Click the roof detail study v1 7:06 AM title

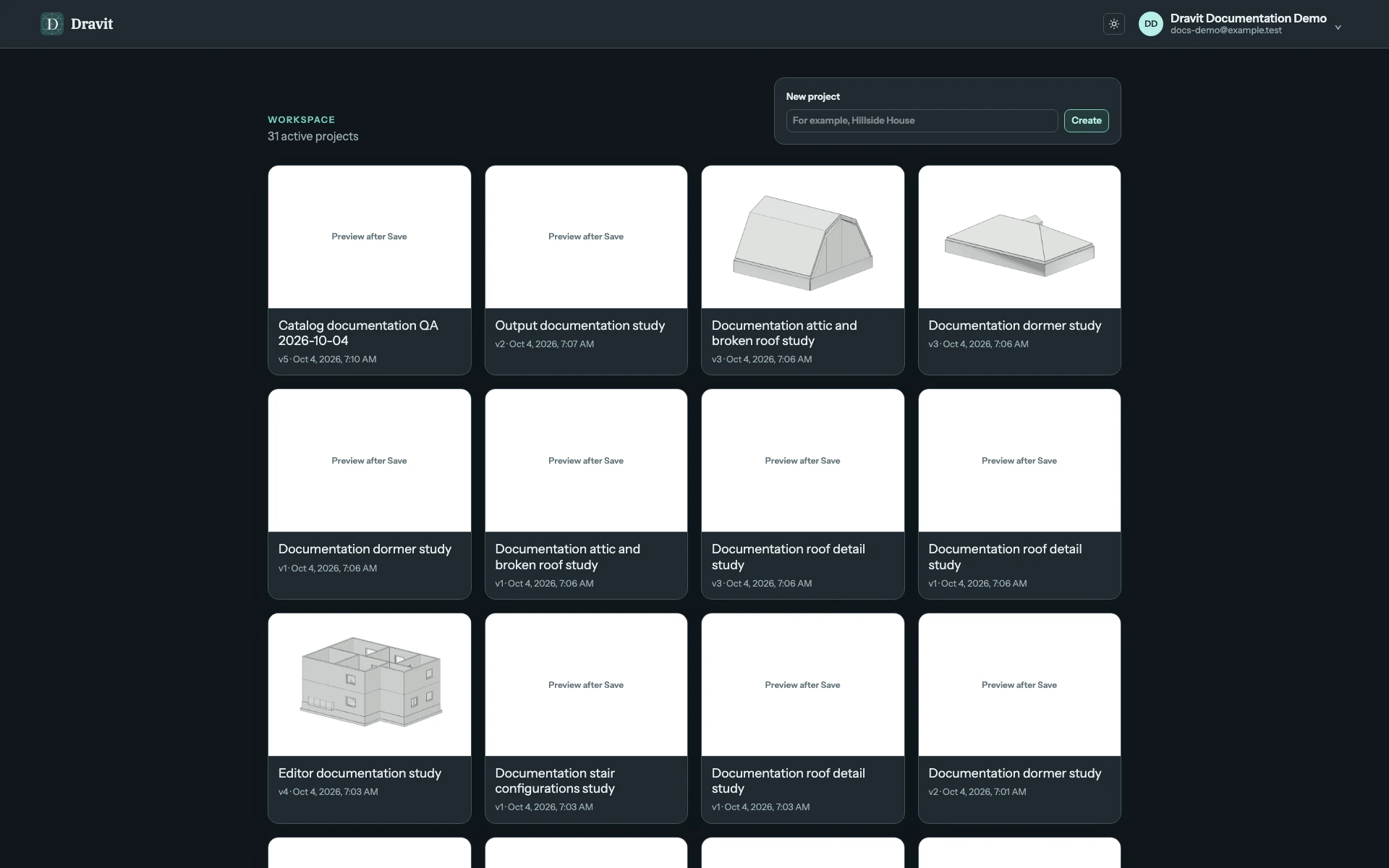[x=1005, y=557]
